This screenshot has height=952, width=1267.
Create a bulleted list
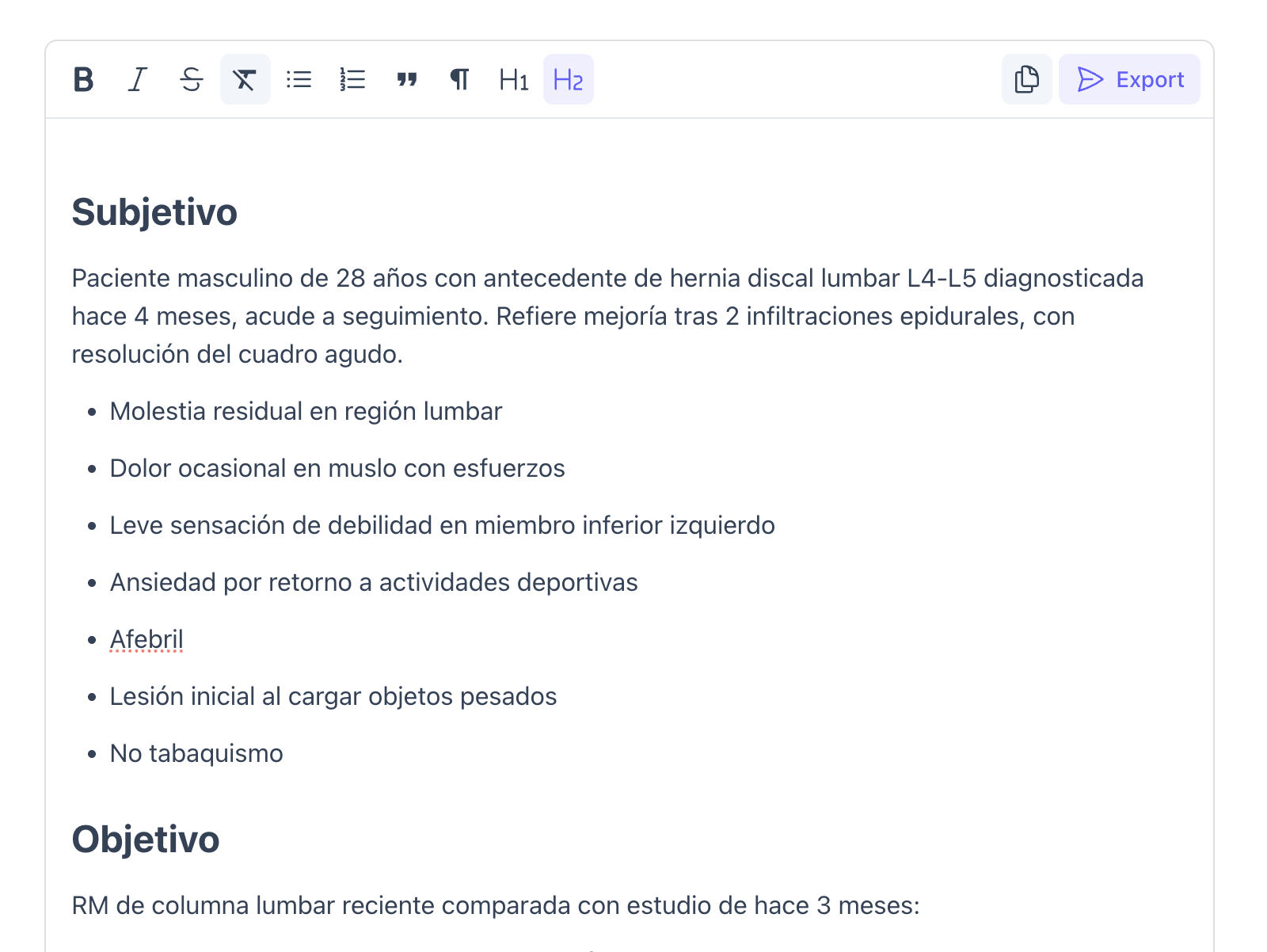(299, 78)
